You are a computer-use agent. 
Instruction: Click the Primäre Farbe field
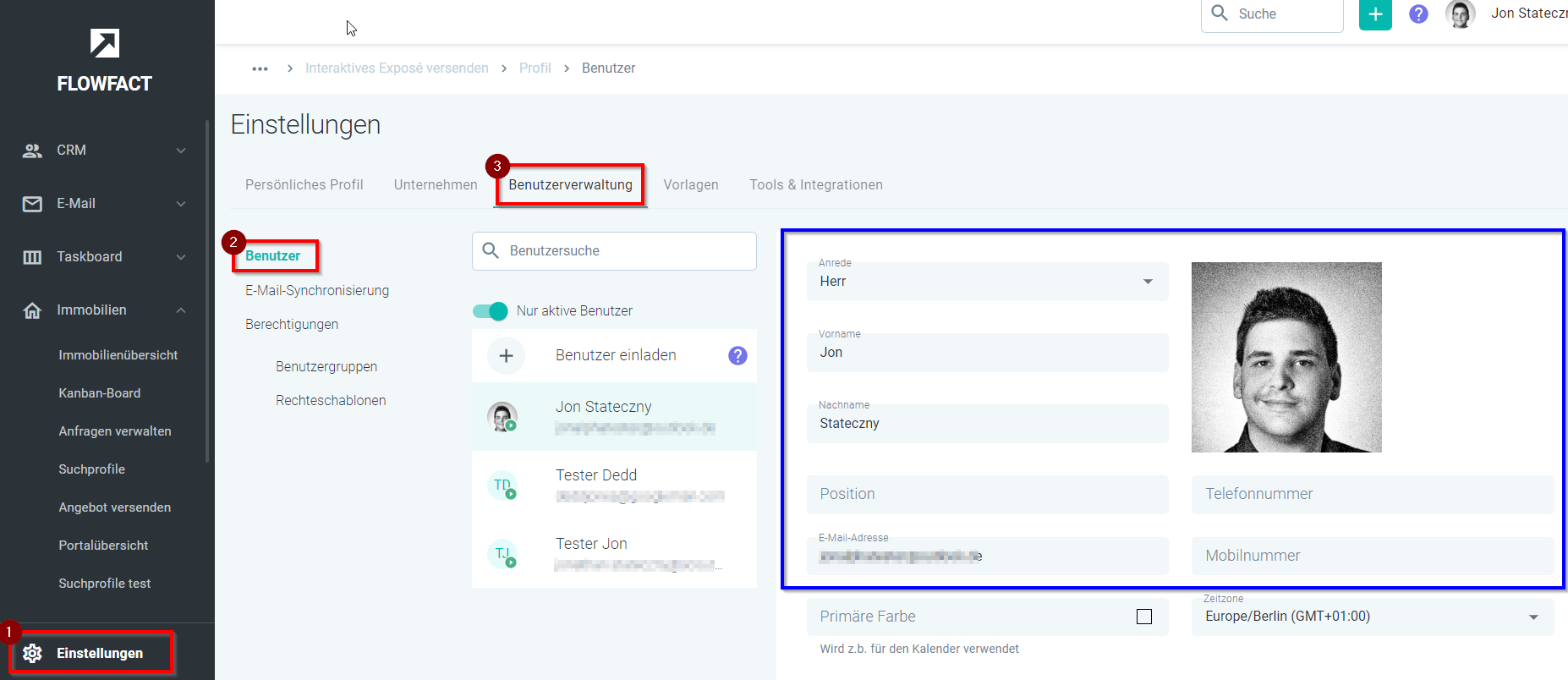coord(987,617)
